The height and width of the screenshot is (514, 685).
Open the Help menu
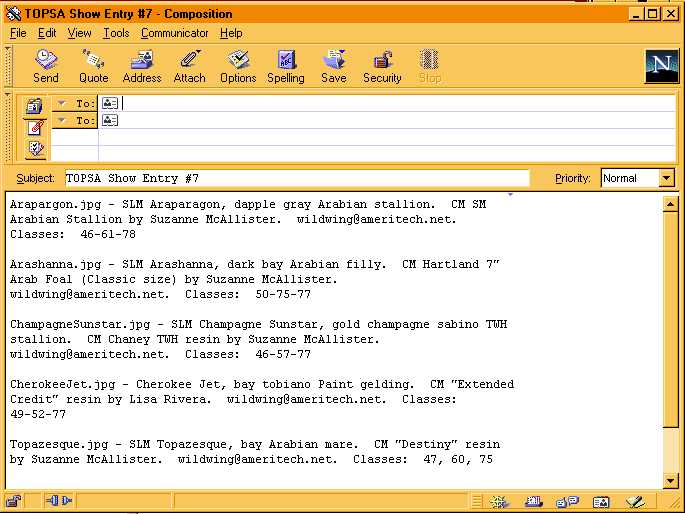[x=231, y=33]
